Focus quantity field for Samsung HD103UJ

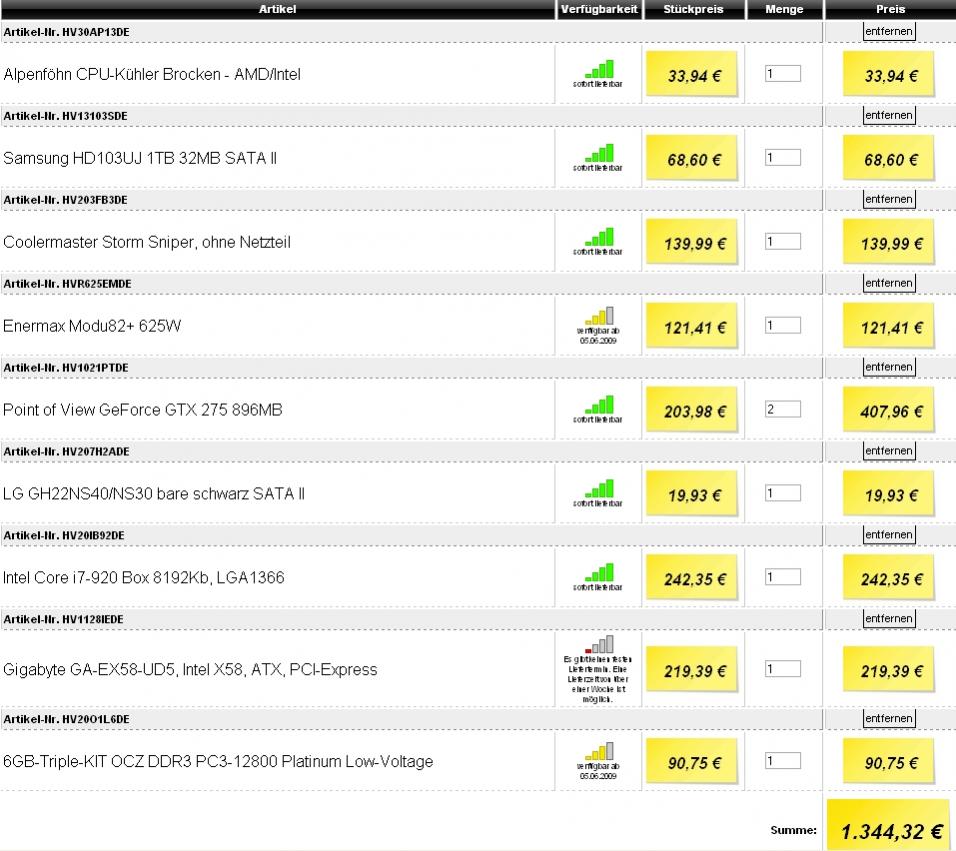point(783,158)
